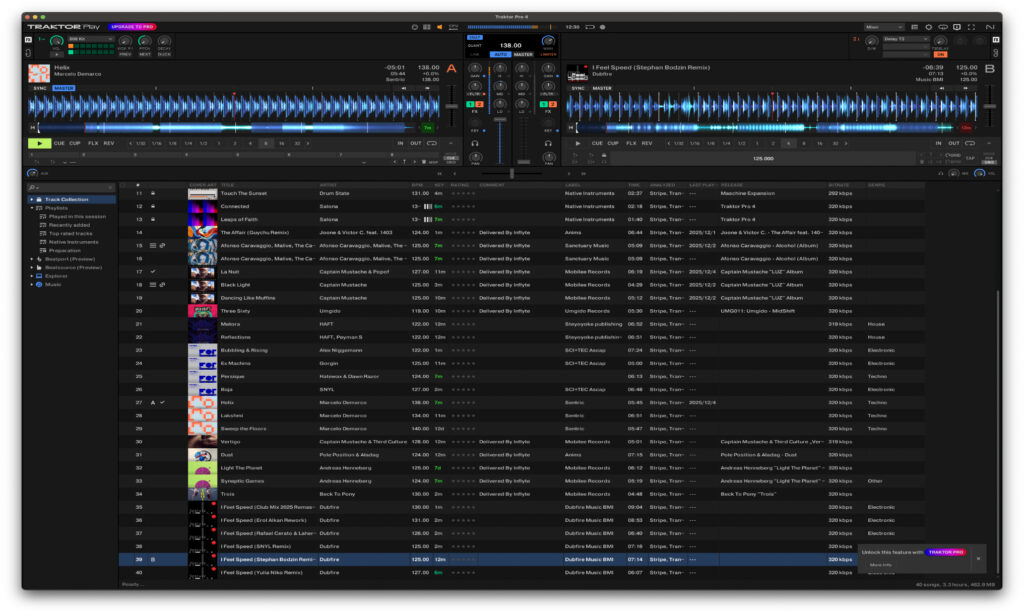Collapse the Playlists folder in the sidebar
The height and width of the screenshot is (614, 1024).
(x=31, y=208)
